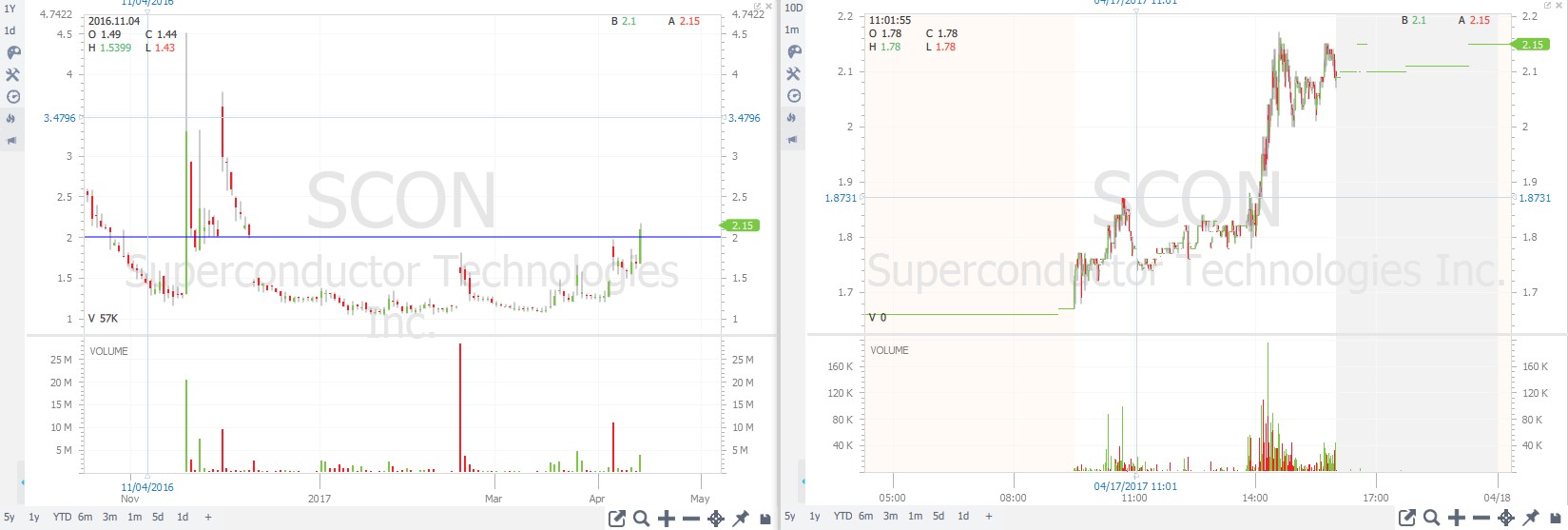Select the YTD timeframe under left chart

[x=62, y=517]
